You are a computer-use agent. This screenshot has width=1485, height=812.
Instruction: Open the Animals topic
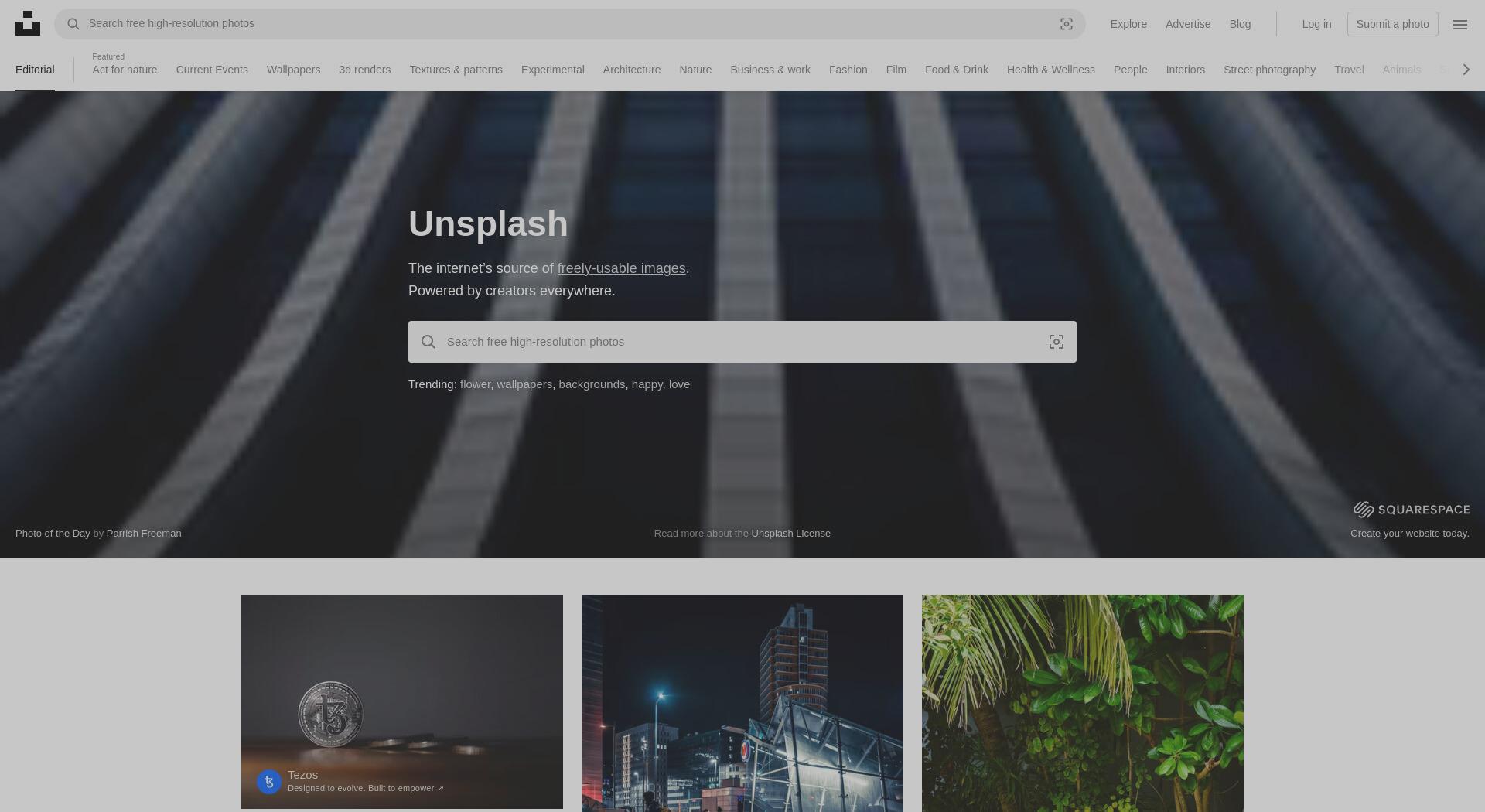tap(1401, 70)
